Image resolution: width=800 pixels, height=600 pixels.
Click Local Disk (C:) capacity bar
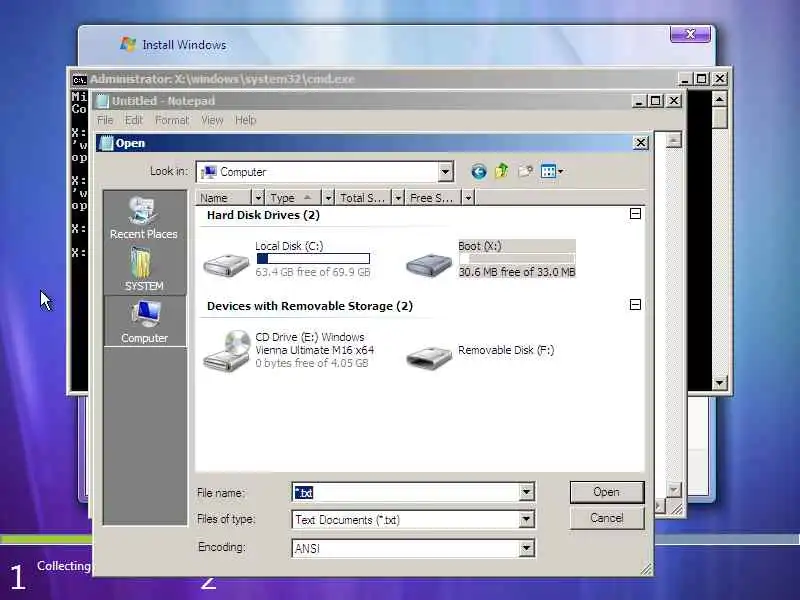313,259
